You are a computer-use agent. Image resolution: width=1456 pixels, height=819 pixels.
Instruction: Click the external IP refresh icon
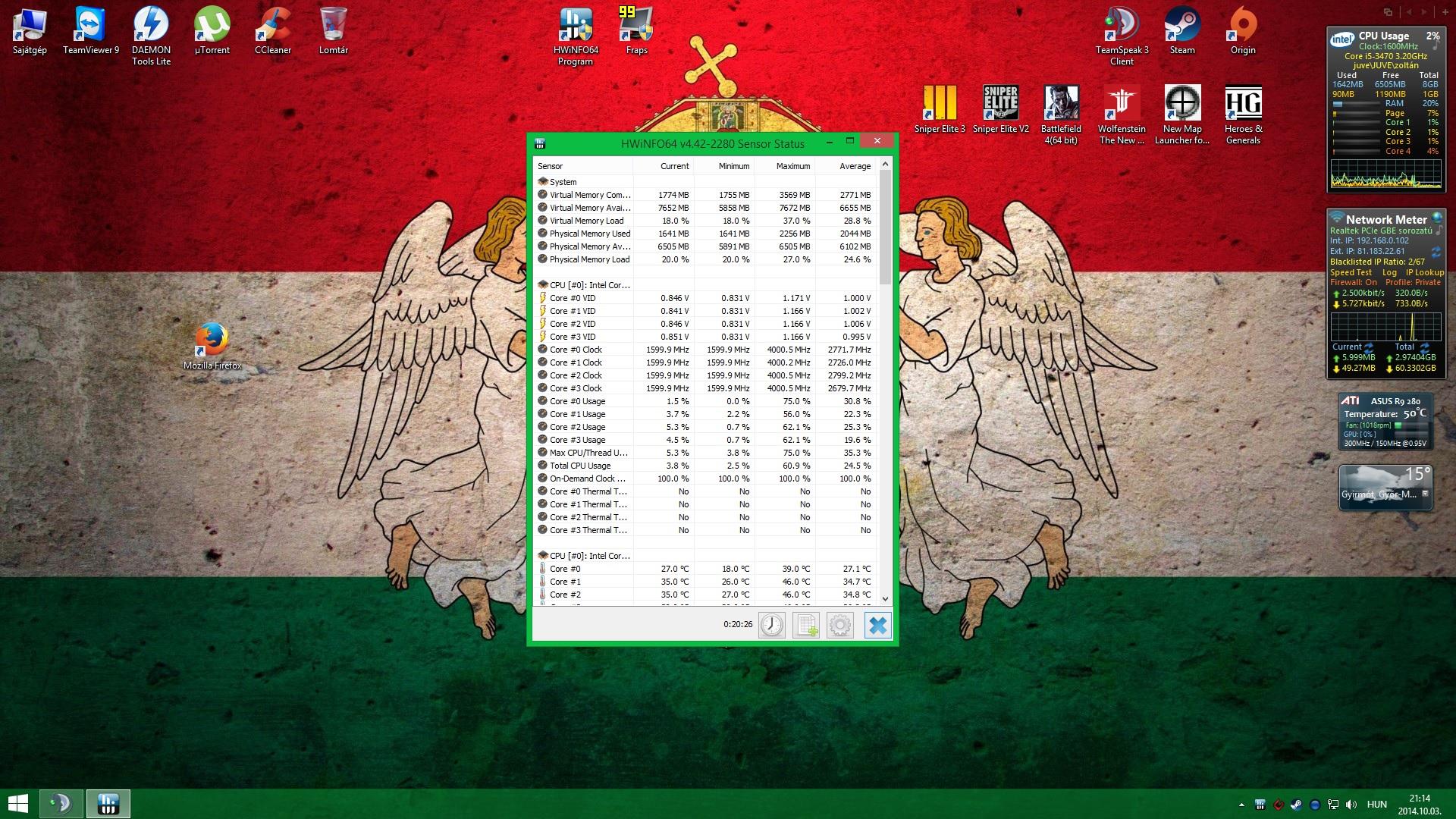click(1435, 251)
